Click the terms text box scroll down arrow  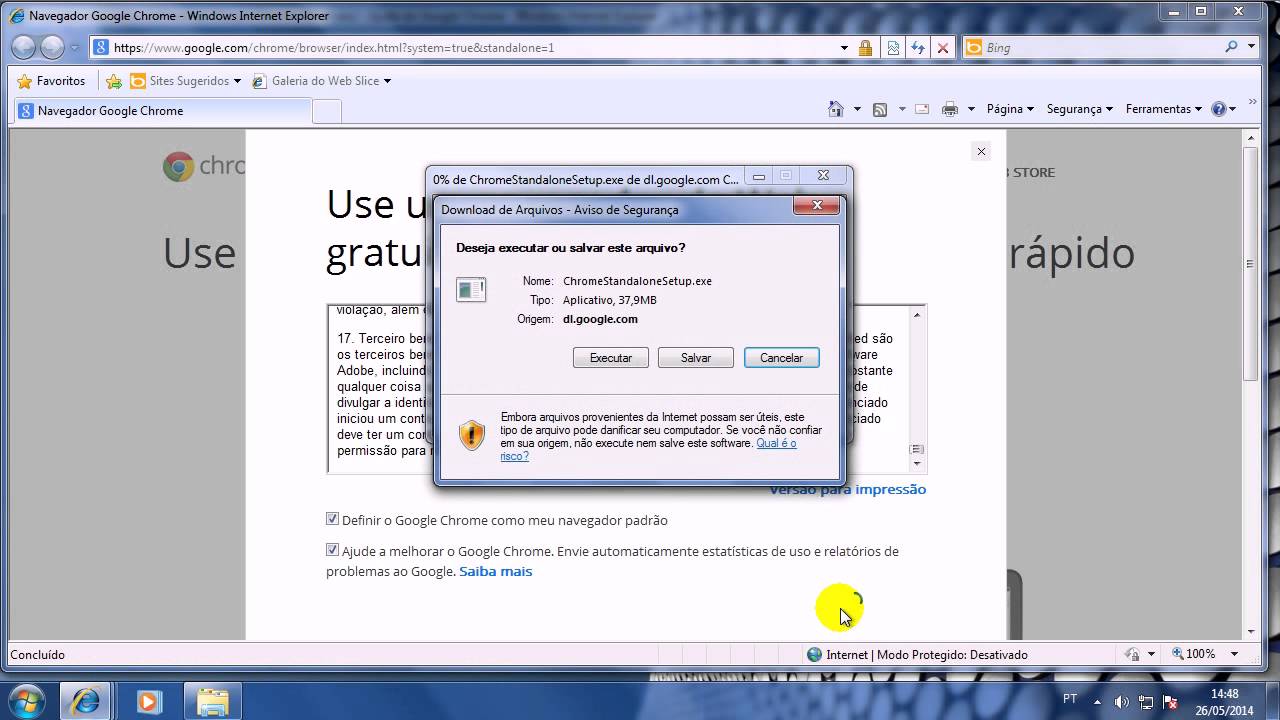click(917, 464)
